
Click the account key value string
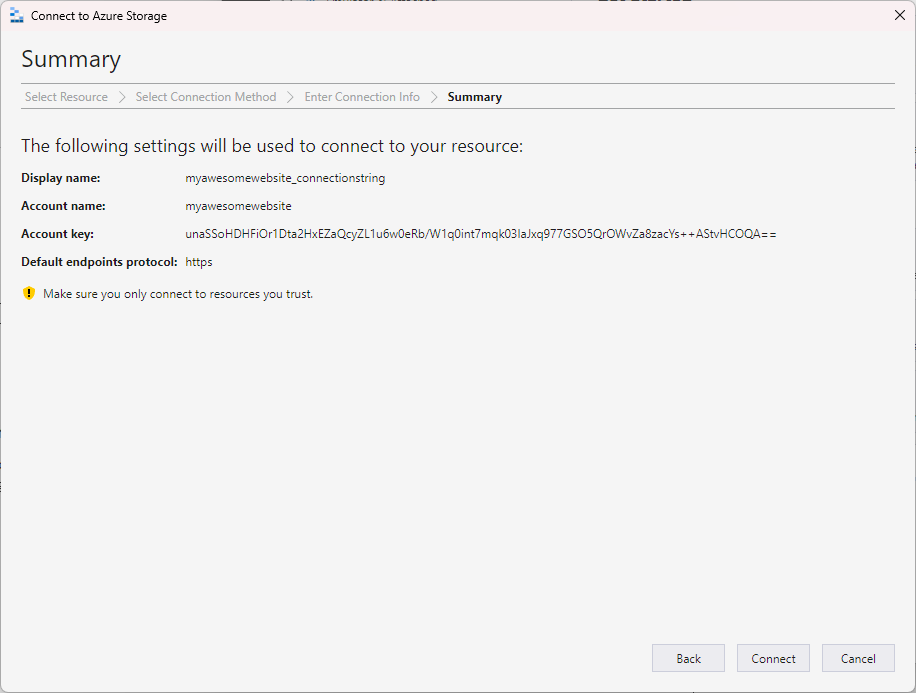(x=481, y=234)
